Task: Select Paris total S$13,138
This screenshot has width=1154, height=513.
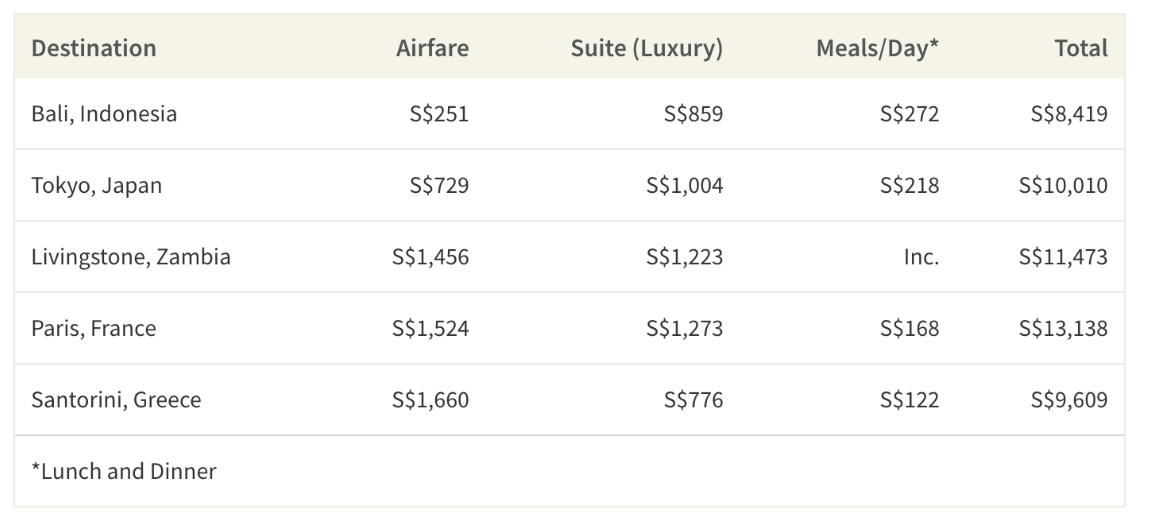Action: click(1063, 329)
